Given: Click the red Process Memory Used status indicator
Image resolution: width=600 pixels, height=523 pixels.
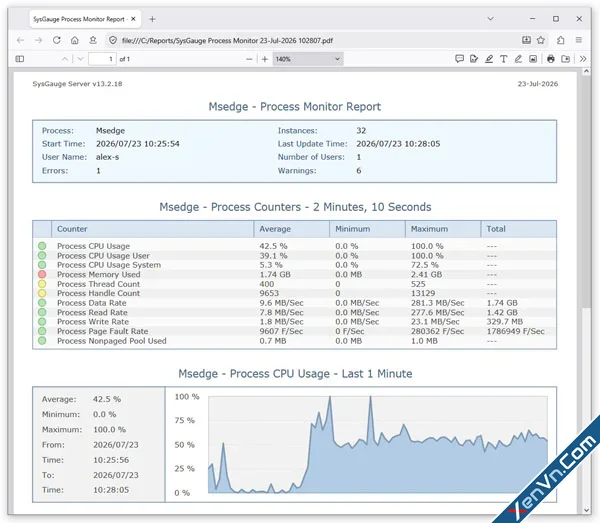Looking at the screenshot, I should (x=42, y=274).
